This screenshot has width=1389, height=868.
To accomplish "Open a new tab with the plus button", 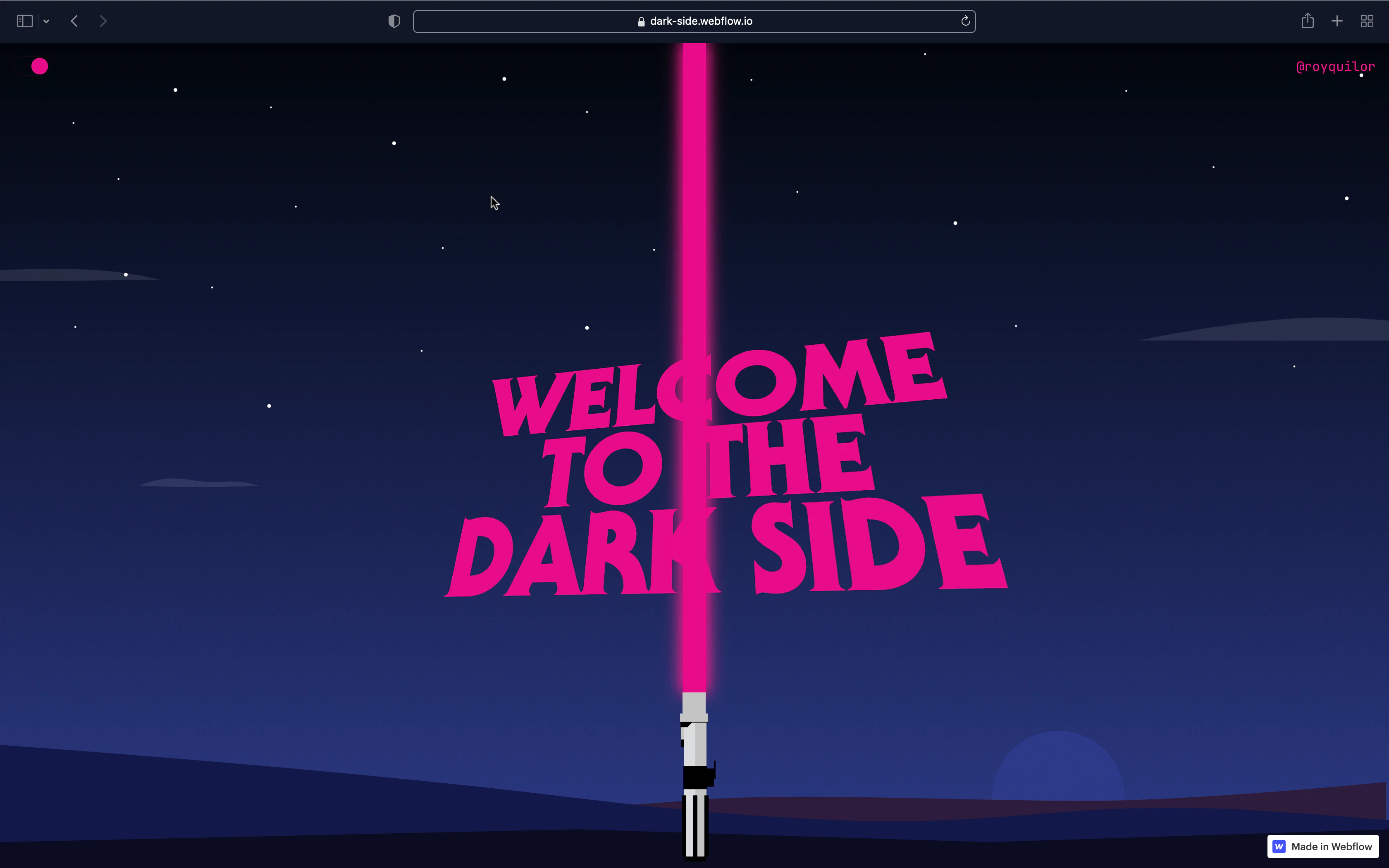I will pyautogui.click(x=1337, y=21).
